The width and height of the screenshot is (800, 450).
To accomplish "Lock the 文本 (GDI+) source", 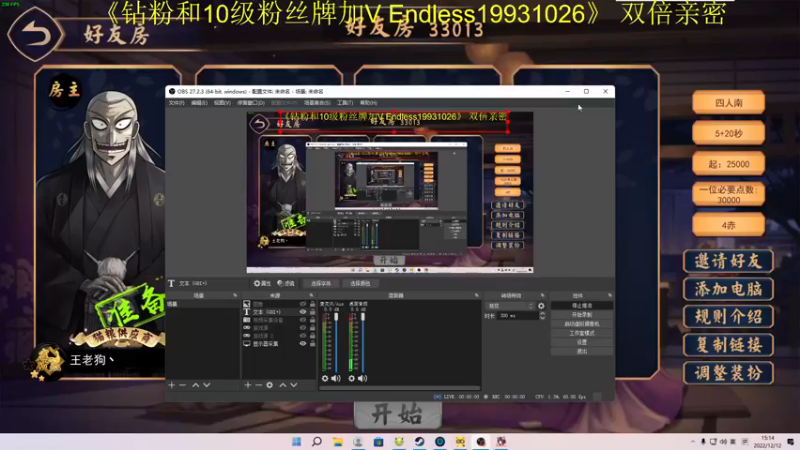I will [x=312, y=312].
